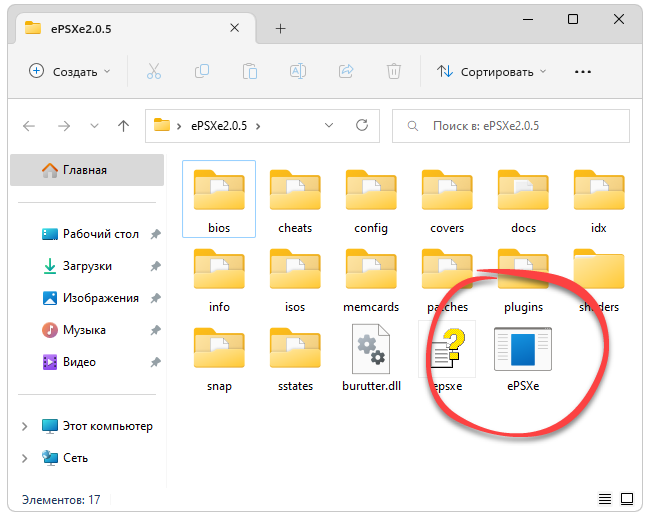Screen dimensions: 647x516
Task: Go forward with the arrow button
Action: click(x=64, y=126)
